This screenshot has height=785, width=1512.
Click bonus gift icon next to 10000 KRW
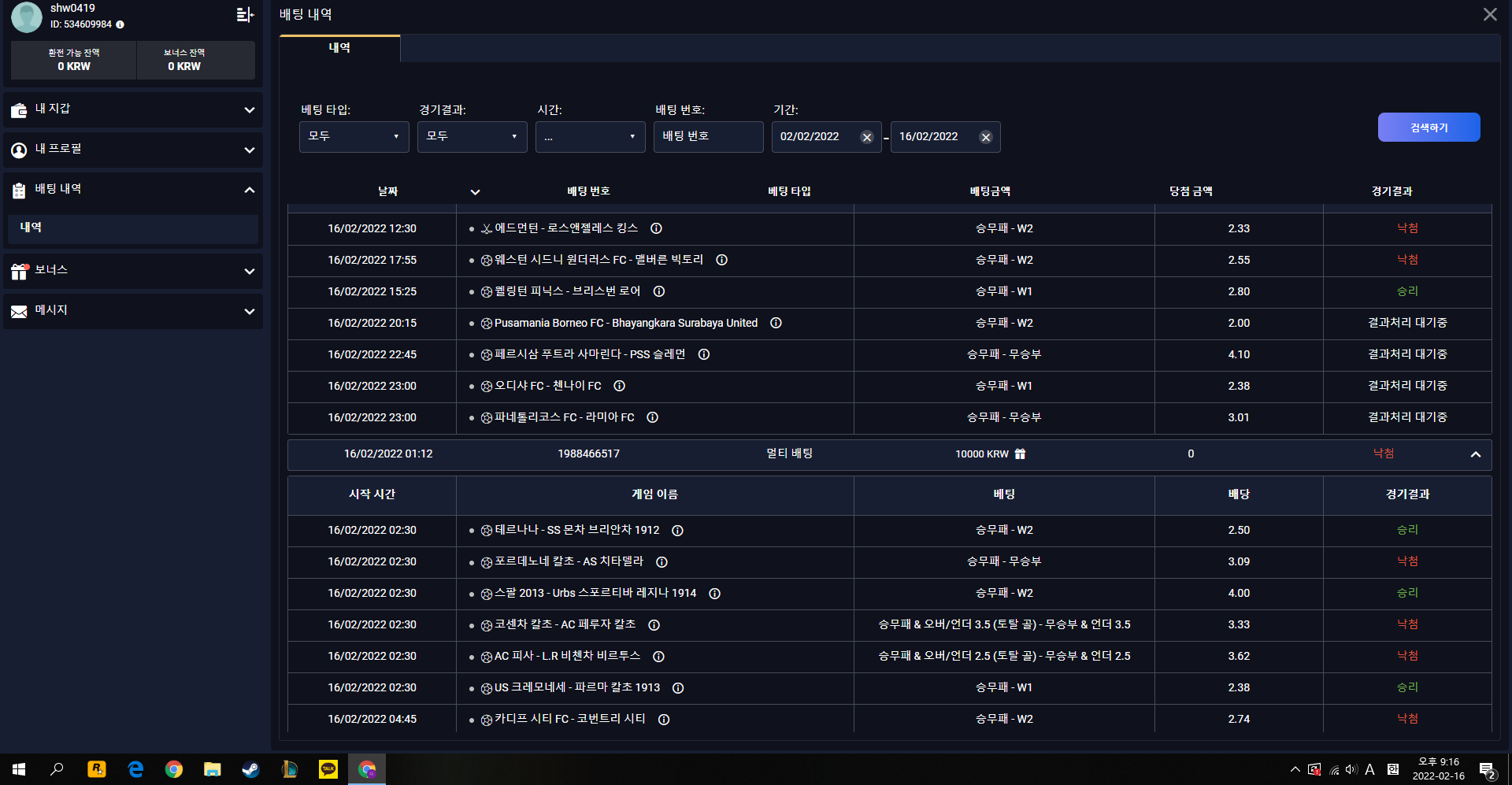(1021, 454)
